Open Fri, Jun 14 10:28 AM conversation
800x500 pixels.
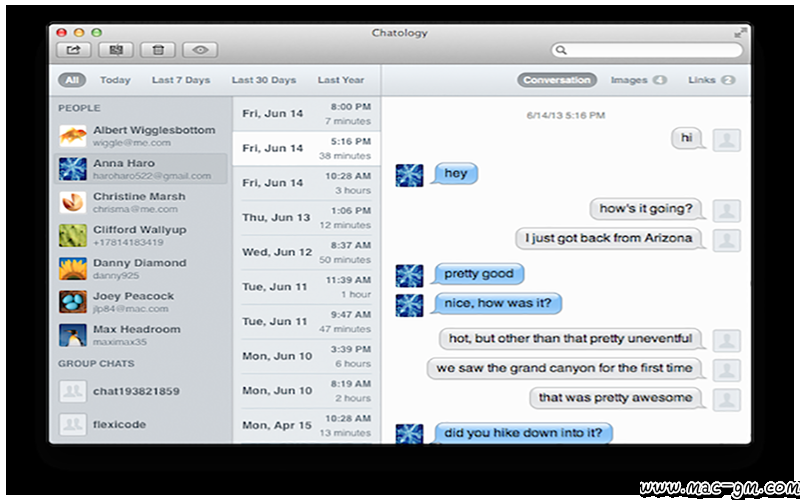307,183
